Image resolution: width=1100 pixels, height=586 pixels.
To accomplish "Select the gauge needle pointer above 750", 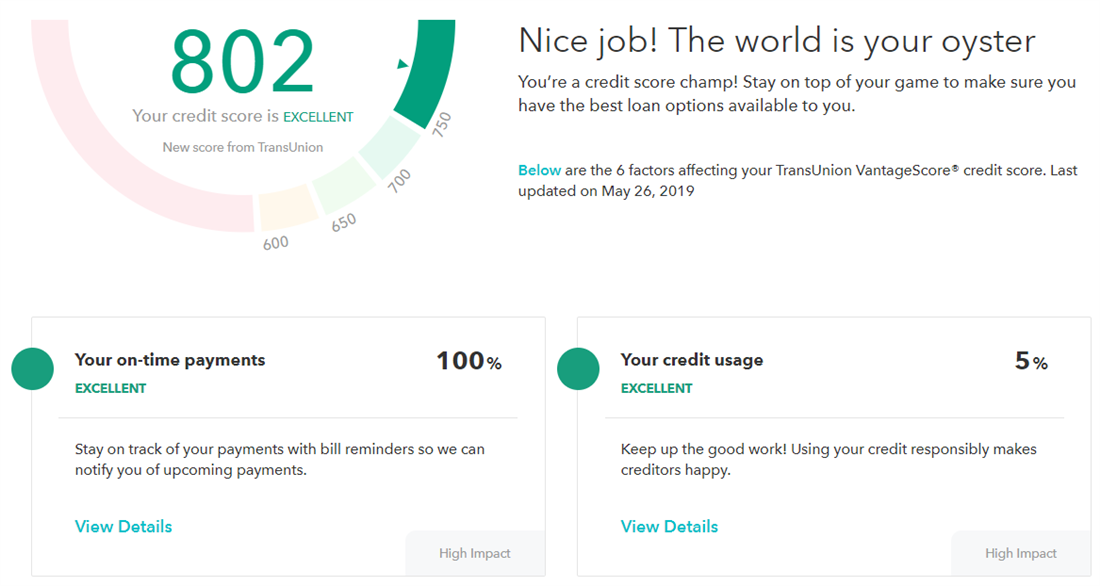I will (x=402, y=65).
